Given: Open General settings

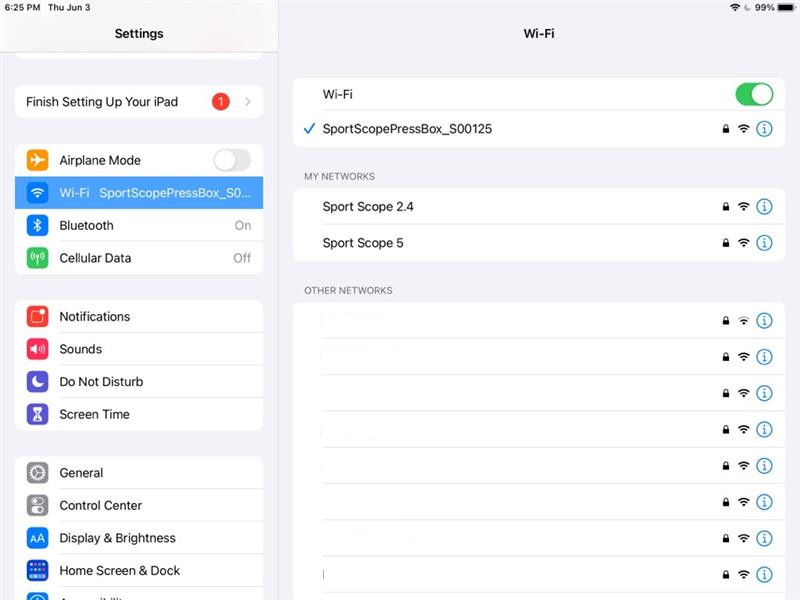Looking at the screenshot, I should point(139,473).
